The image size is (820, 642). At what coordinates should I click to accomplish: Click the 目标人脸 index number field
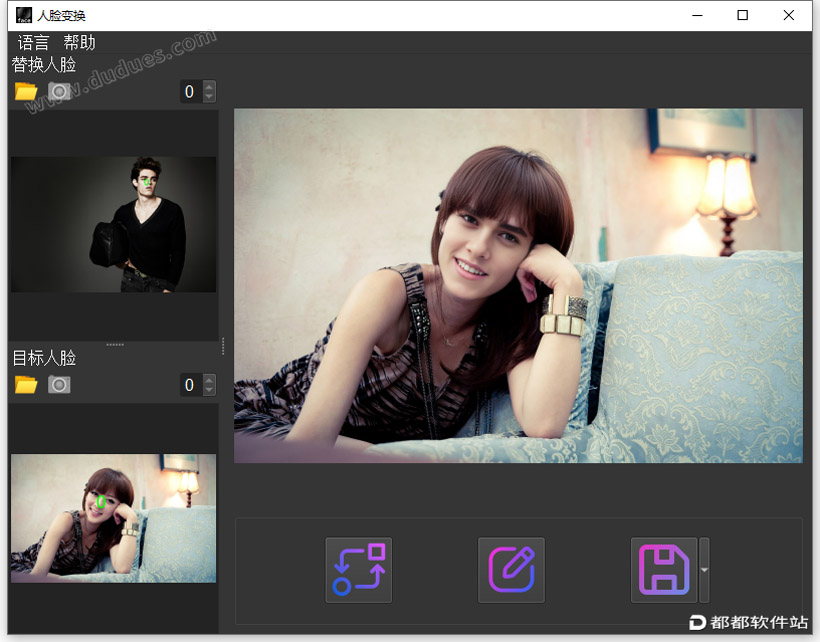(190, 385)
